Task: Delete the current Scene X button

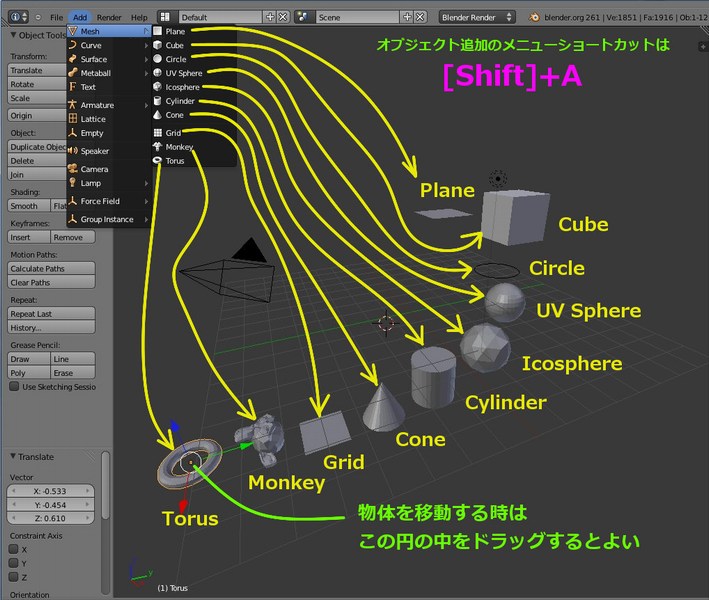Action: 420,17
